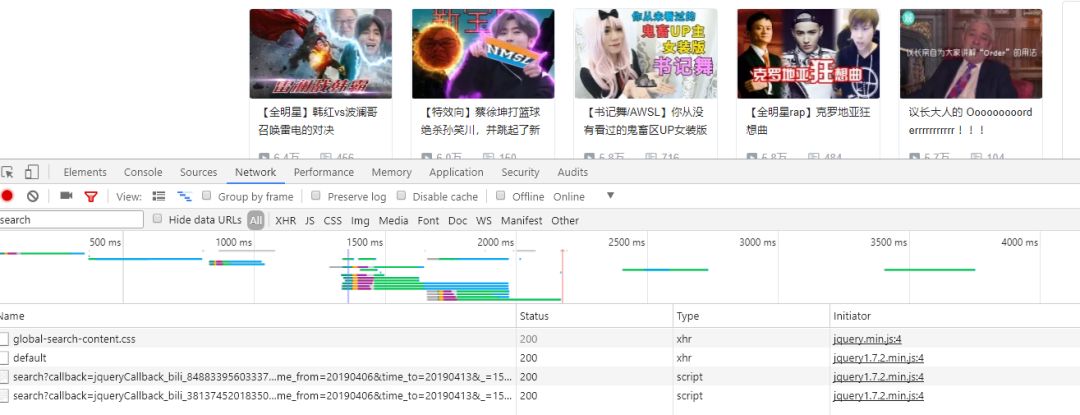
Task: Open the Memory tab
Action: pos(391,172)
